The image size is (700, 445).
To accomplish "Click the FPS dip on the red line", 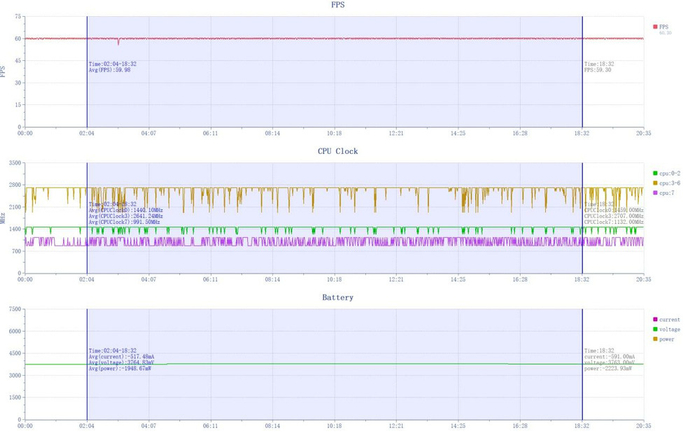I will click(x=118, y=42).
